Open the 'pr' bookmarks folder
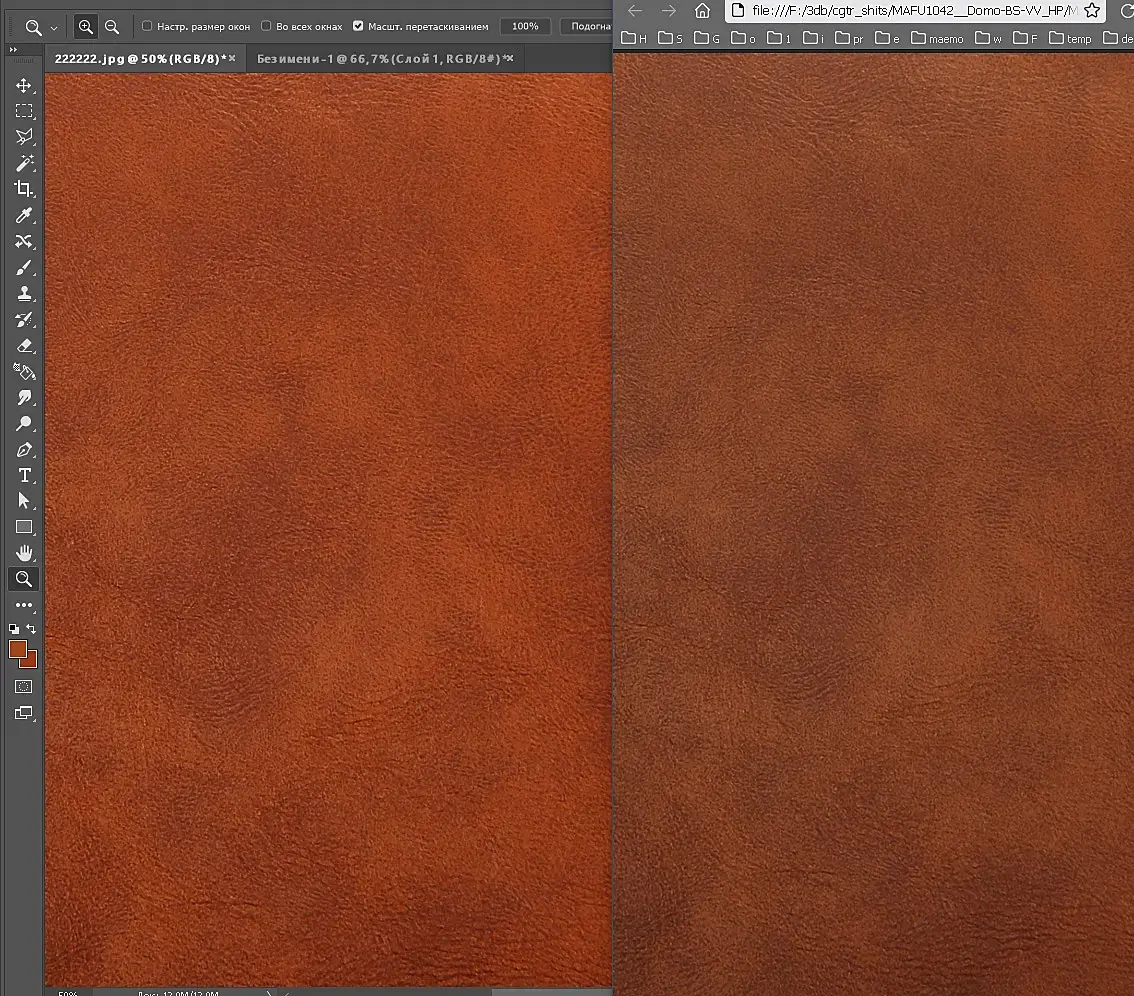Image resolution: width=1134 pixels, height=996 pixels. pos(849,38)
